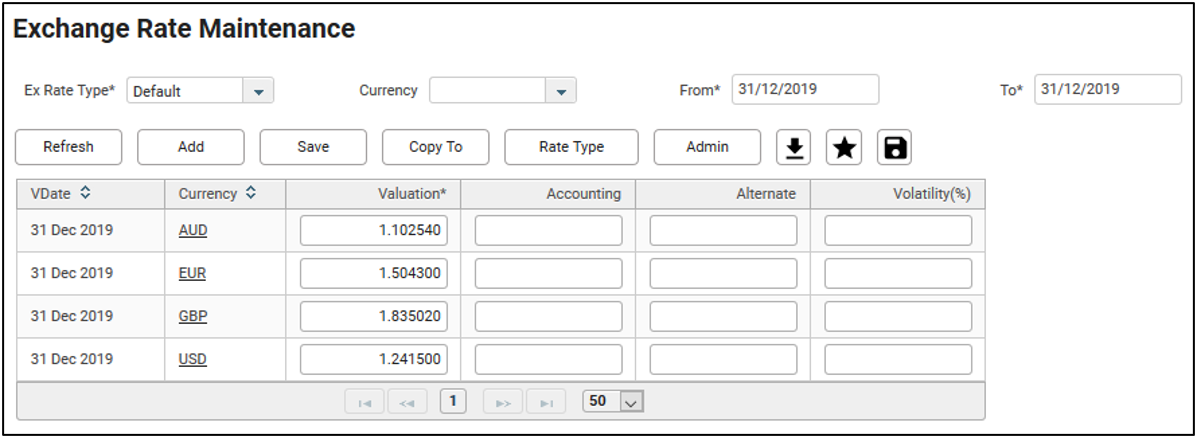Go to last page pagination icon

point(546,402)
